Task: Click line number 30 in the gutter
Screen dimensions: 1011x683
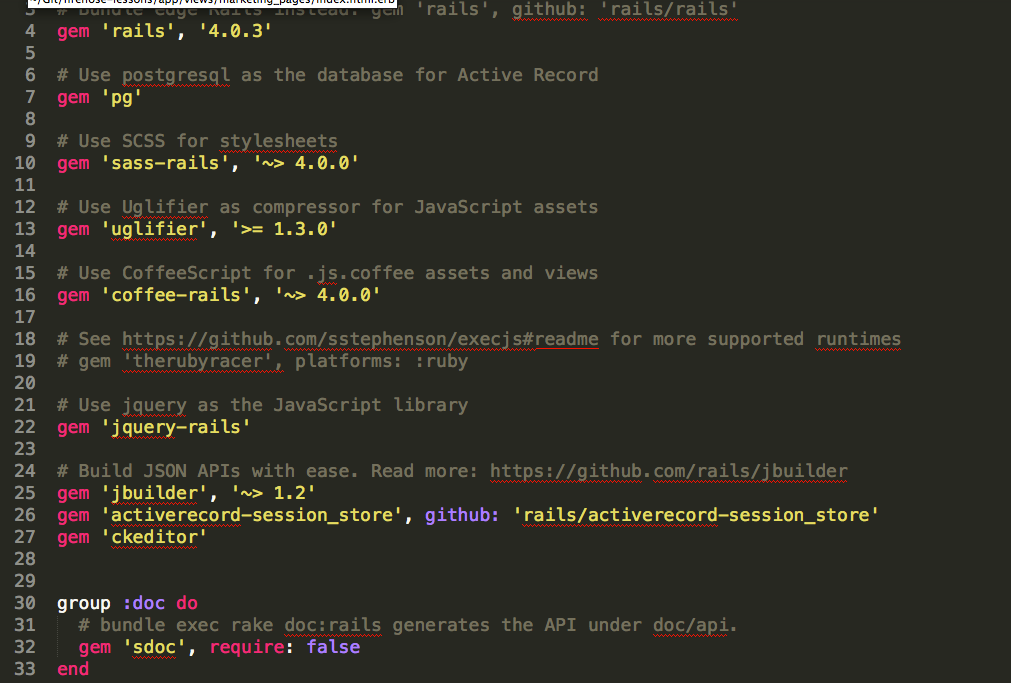Action: (x=25, y=604)
